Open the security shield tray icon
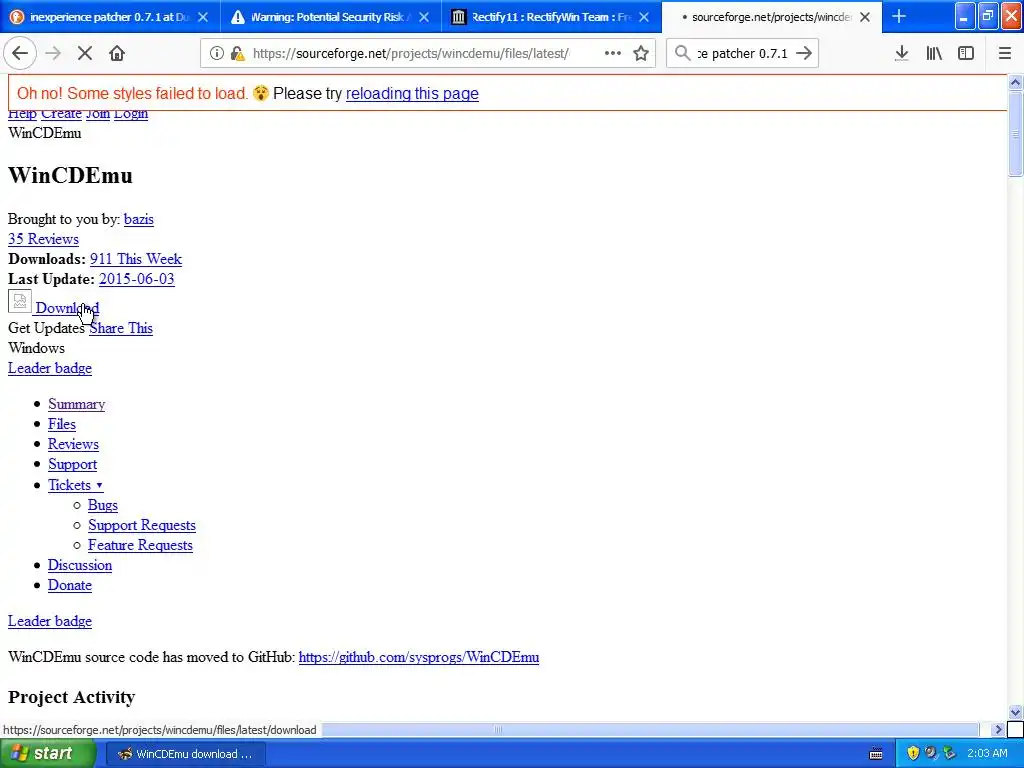Image resolution: width=1024 pixels, height=768 pixels. 913,753
